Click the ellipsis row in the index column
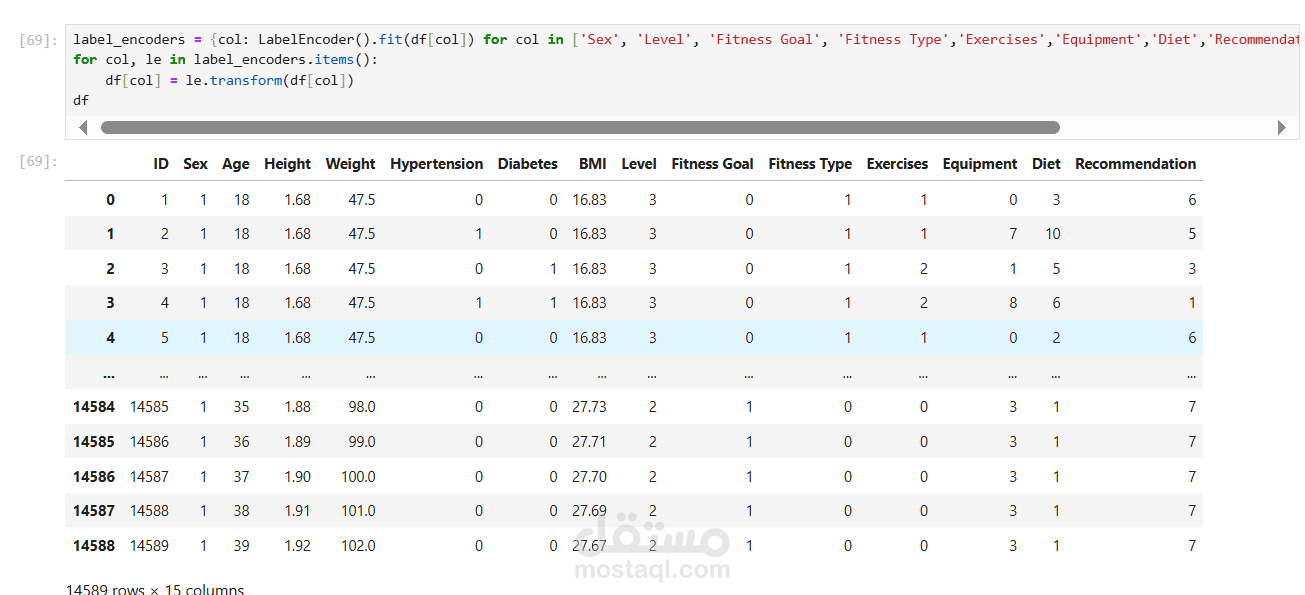Screen dimensions: 1305x595 point(108,374)
